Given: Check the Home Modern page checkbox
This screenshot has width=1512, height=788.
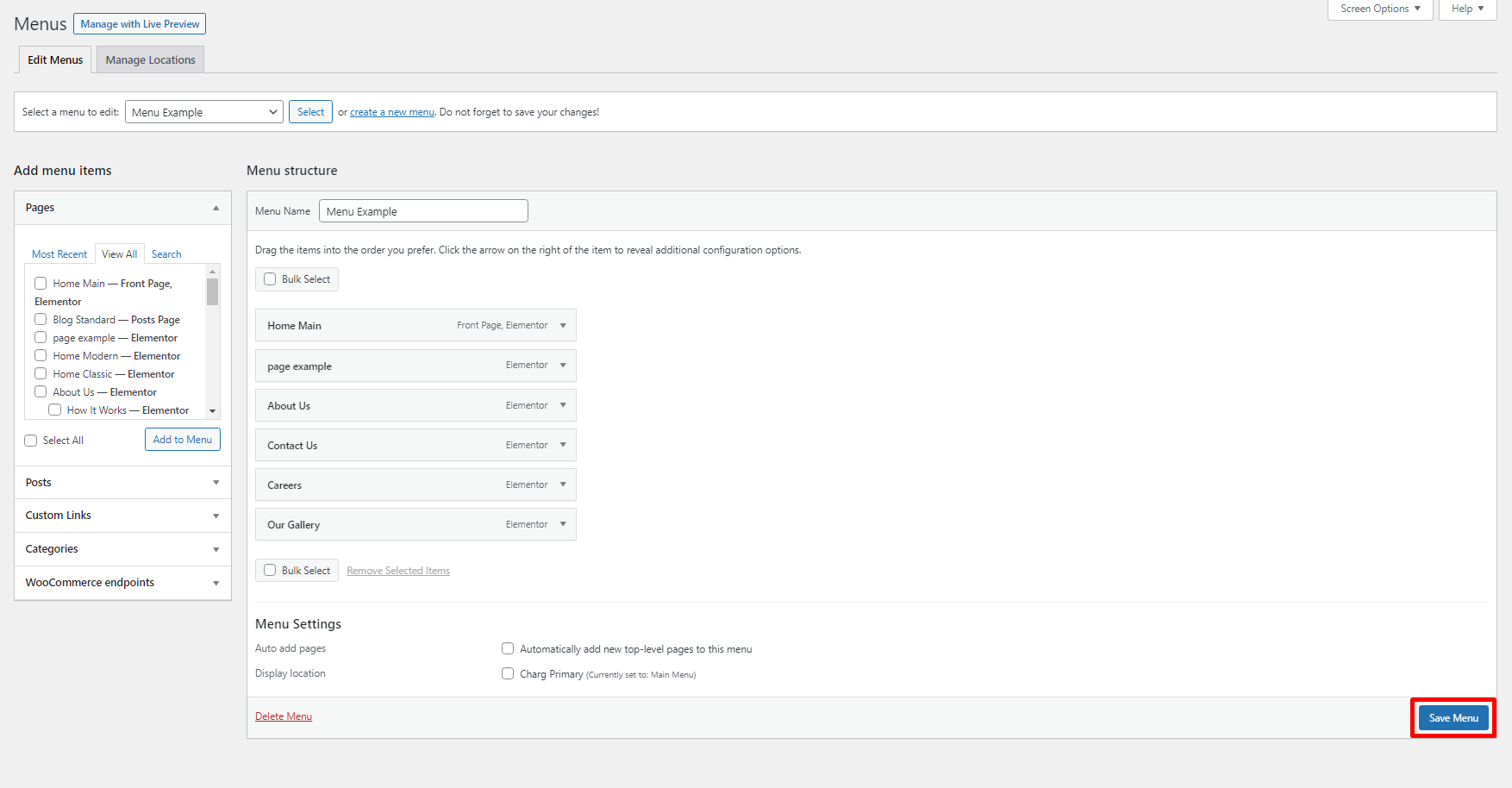Looking at the screenshot, I should point(41,355).
